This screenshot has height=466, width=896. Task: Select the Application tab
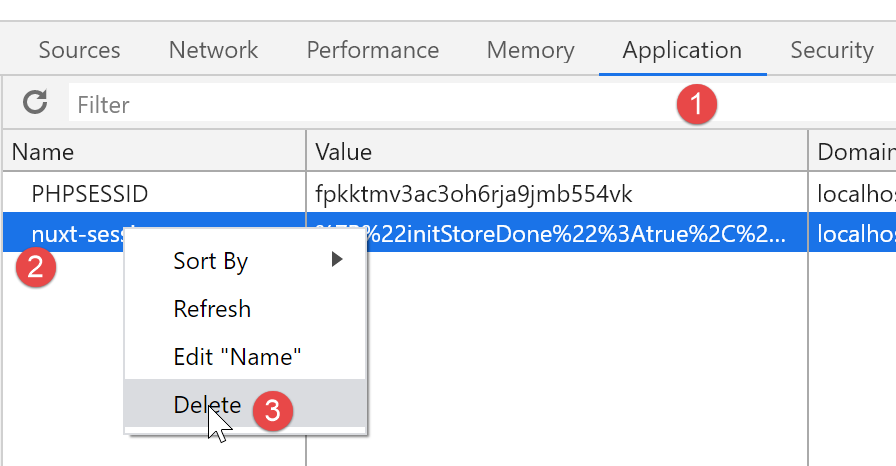tap(682, 50)
